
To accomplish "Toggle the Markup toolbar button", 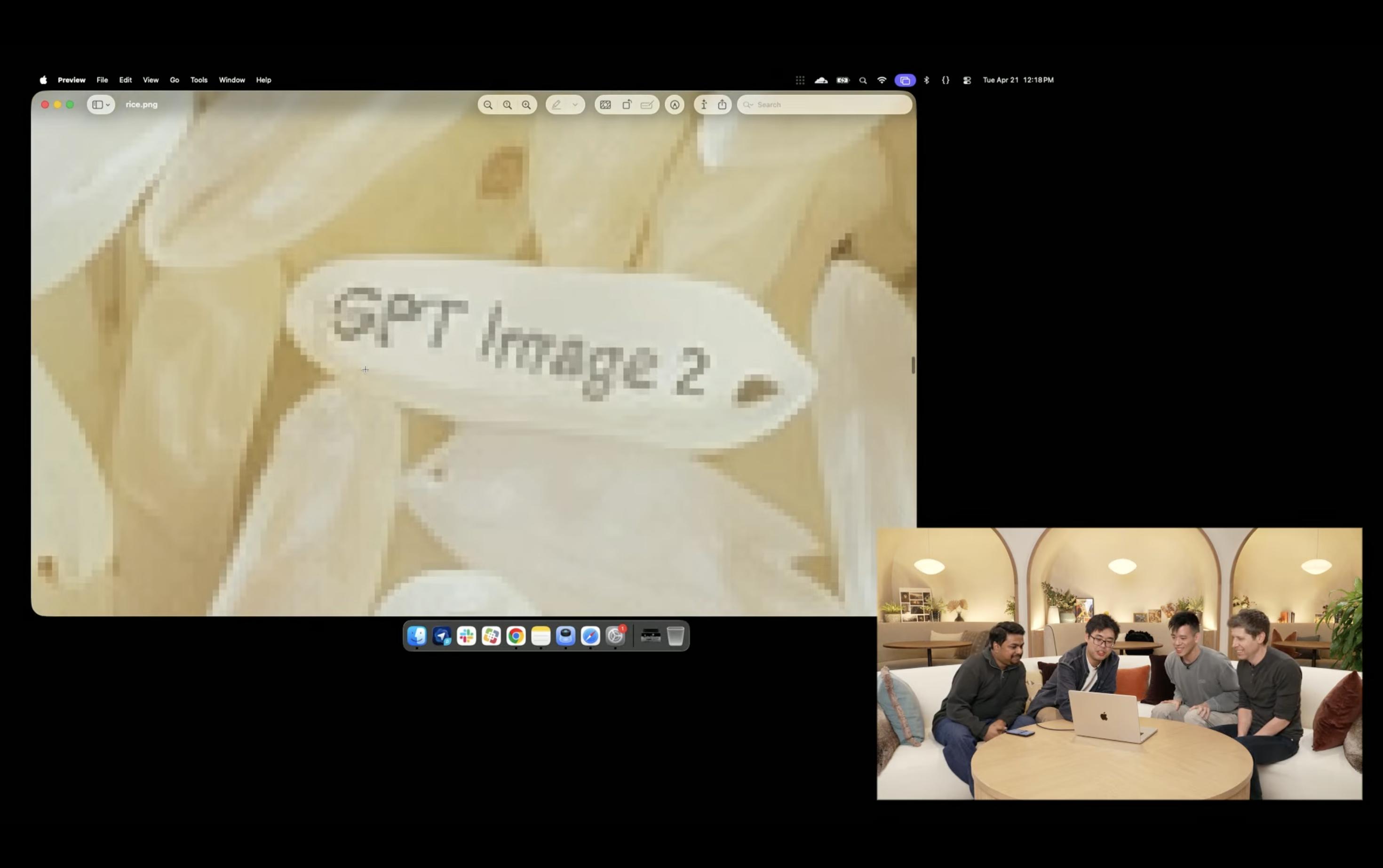I will (x=675, y=104).
